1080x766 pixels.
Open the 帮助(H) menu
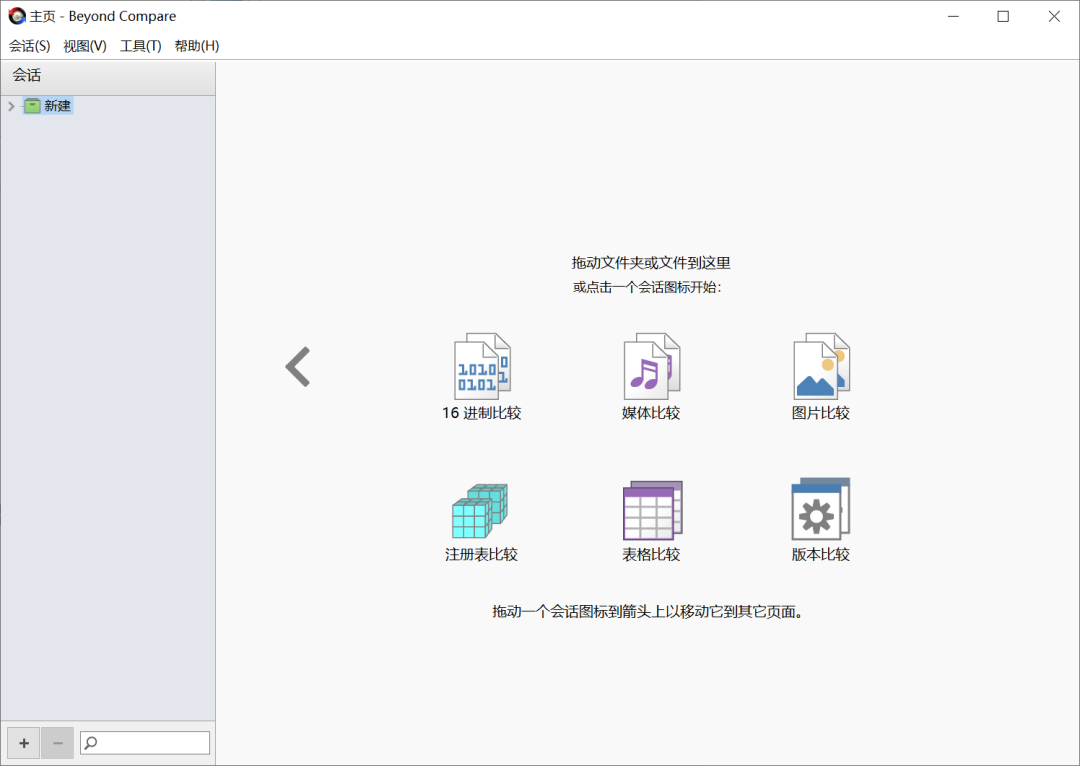[196, 46]
